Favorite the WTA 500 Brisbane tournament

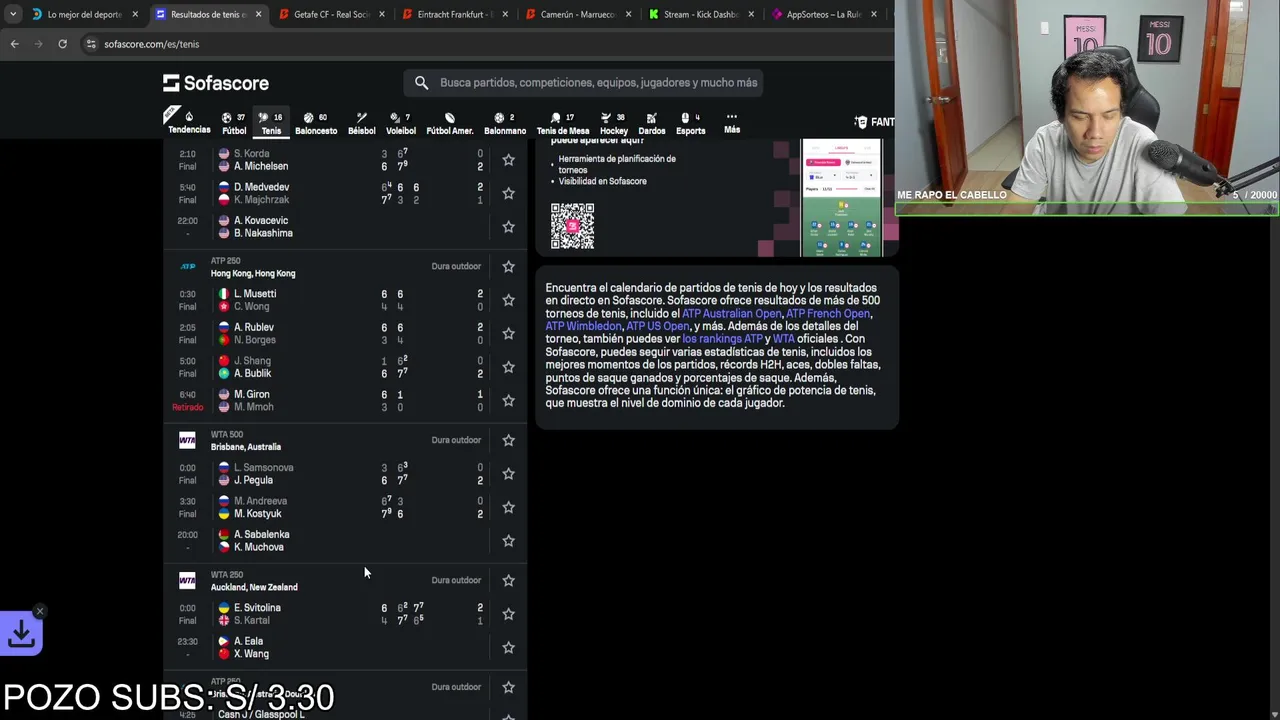pos(508,440)
